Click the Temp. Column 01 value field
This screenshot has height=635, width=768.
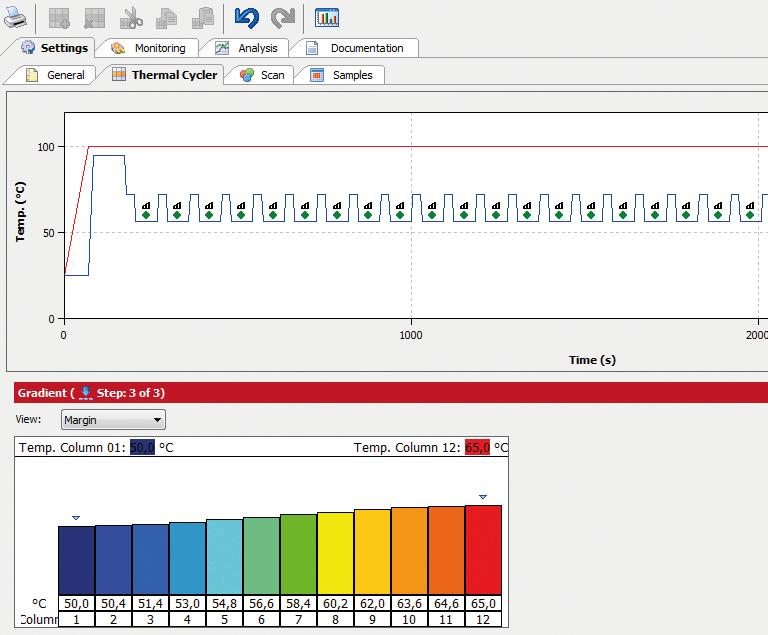click(142, 447)
